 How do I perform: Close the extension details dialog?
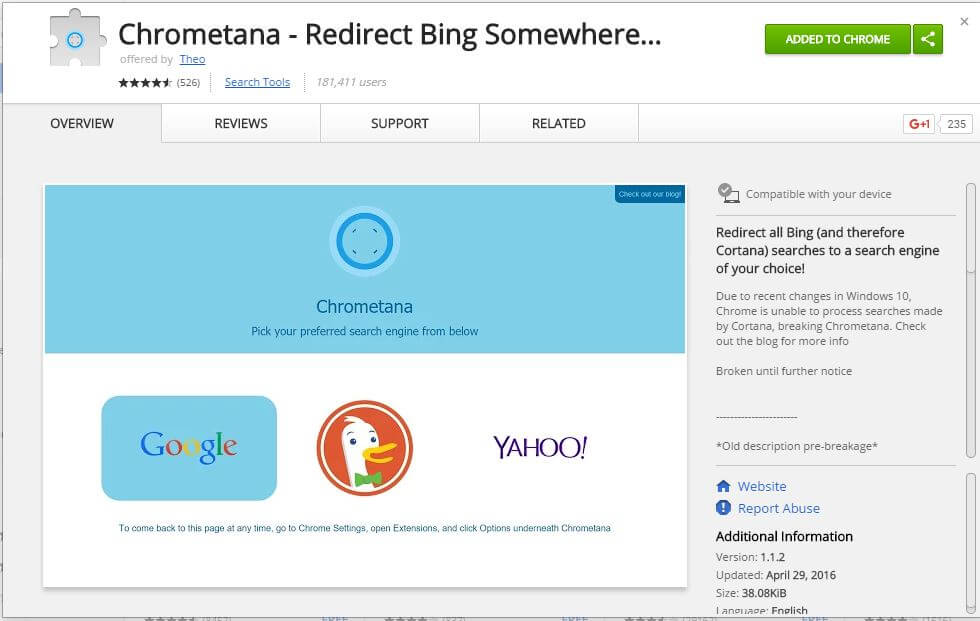coord(964,22)
